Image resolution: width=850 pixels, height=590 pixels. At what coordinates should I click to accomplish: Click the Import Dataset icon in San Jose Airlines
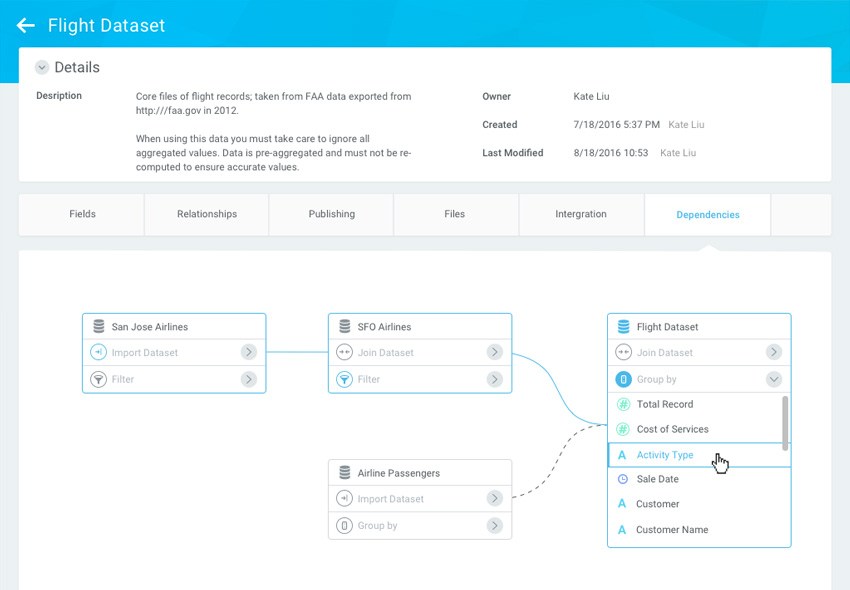pos(99,353)
